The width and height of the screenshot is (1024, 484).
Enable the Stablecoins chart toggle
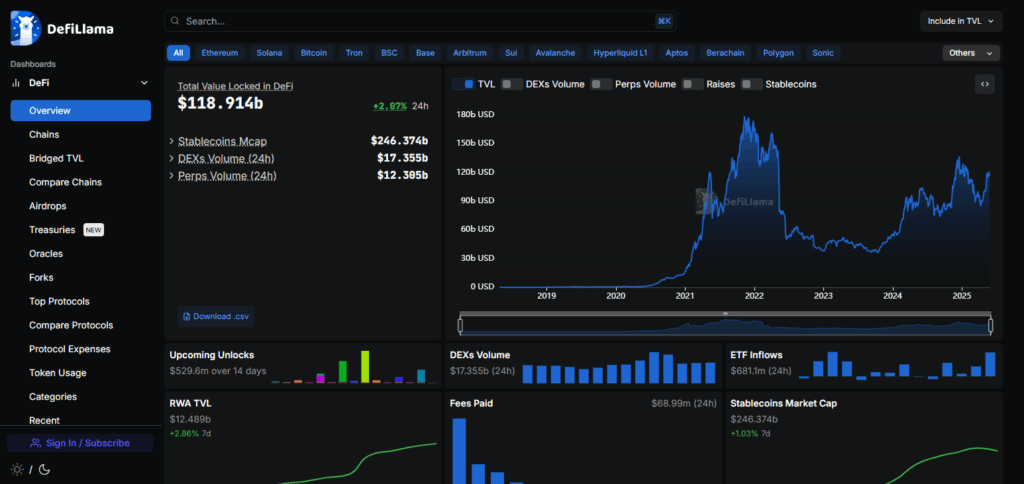click(750, 85)
